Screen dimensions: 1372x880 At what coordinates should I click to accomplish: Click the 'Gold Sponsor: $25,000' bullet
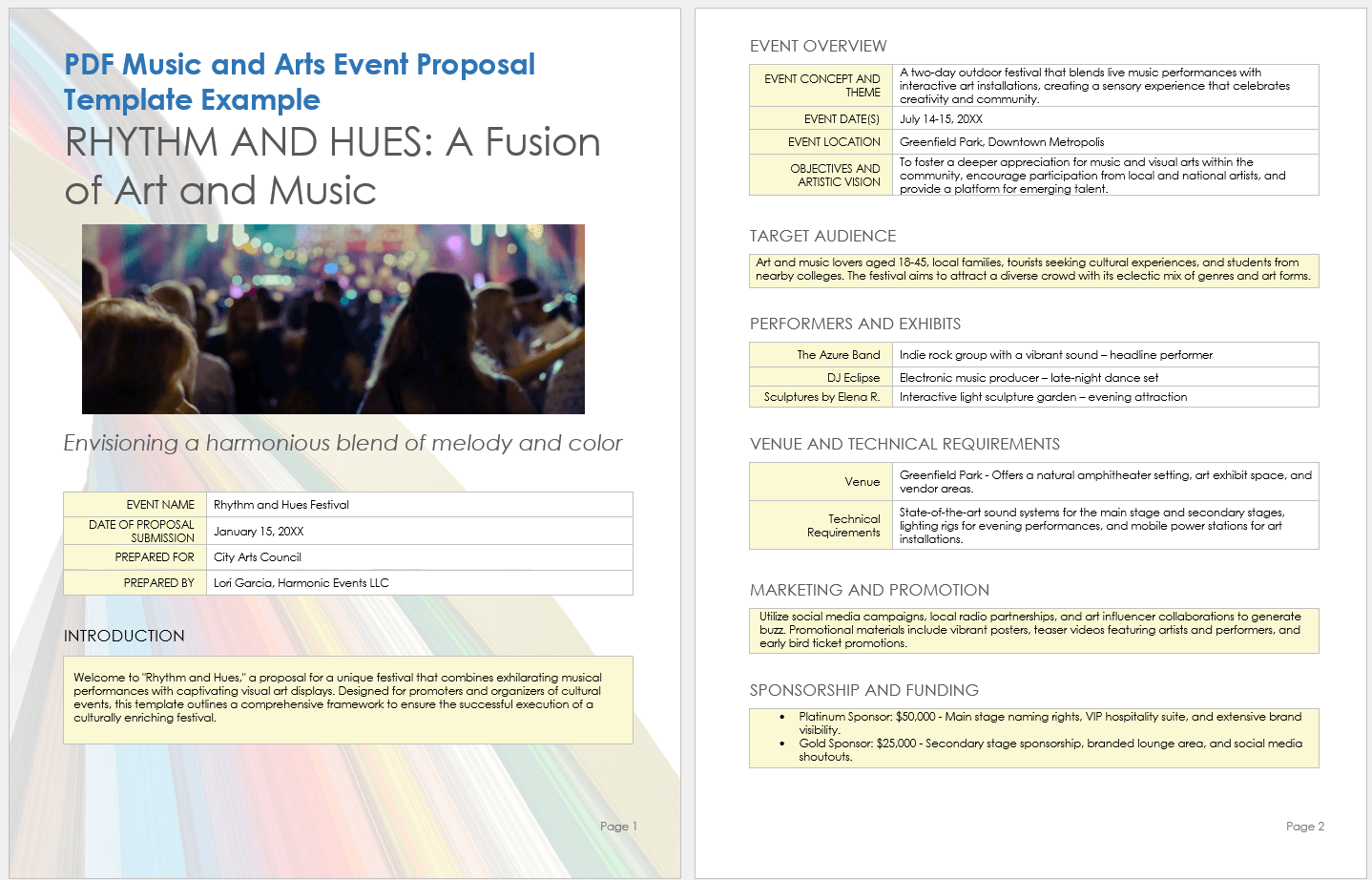pyautogui.click(x=1050, y=750)
